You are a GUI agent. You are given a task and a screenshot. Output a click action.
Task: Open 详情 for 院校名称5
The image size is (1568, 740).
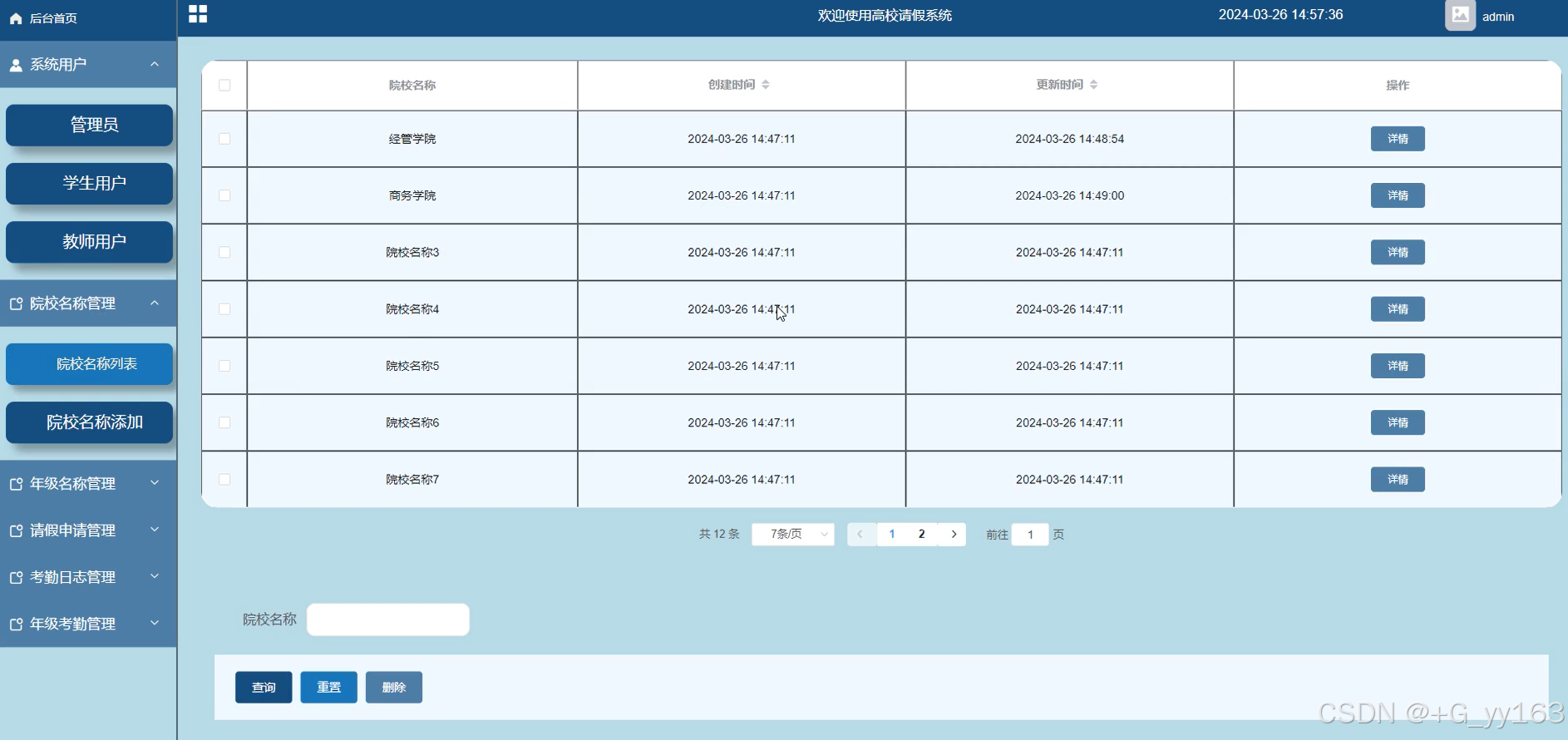click(x=1398, y=366)
